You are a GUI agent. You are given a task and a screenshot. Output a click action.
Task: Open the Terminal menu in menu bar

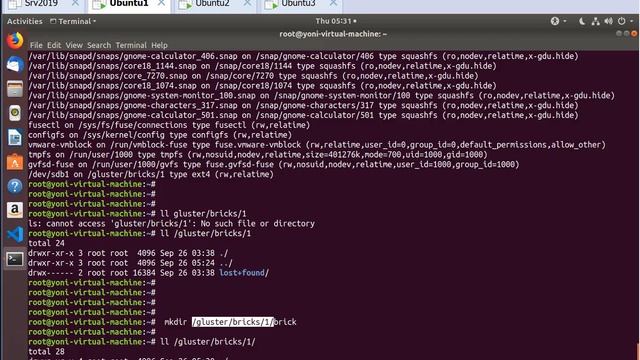point(131,45)
